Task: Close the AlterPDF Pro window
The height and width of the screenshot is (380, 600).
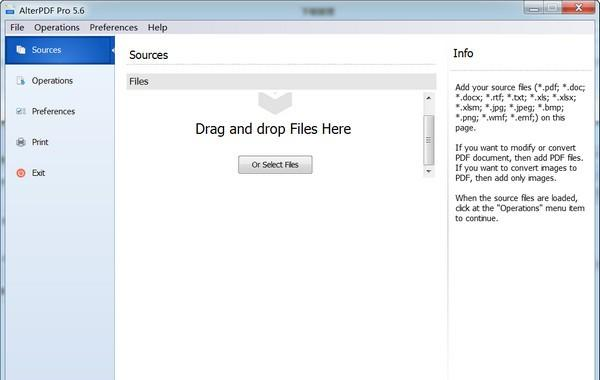Action: pos(578,8)
